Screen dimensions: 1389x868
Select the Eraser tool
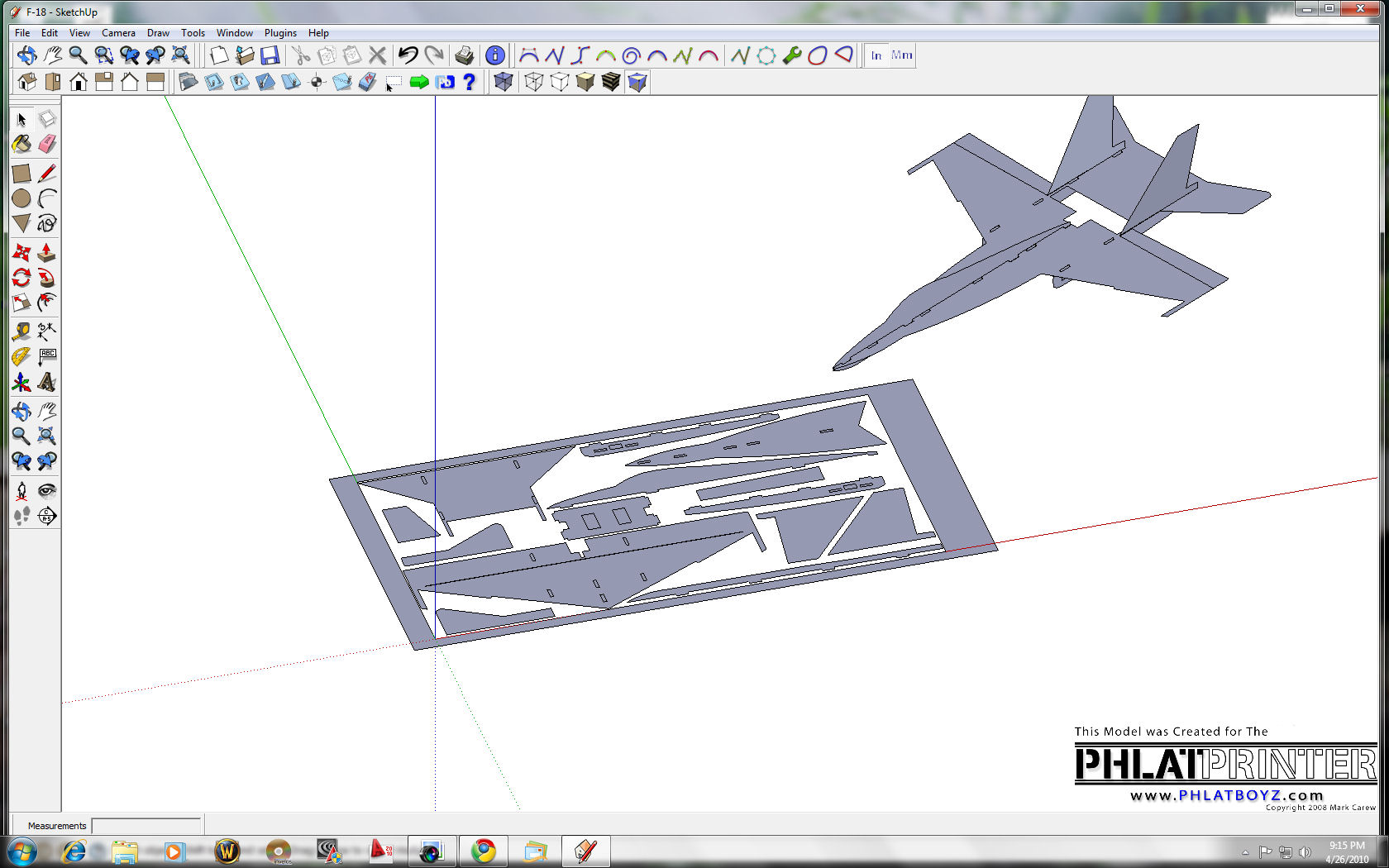click(x=47, y=145)
